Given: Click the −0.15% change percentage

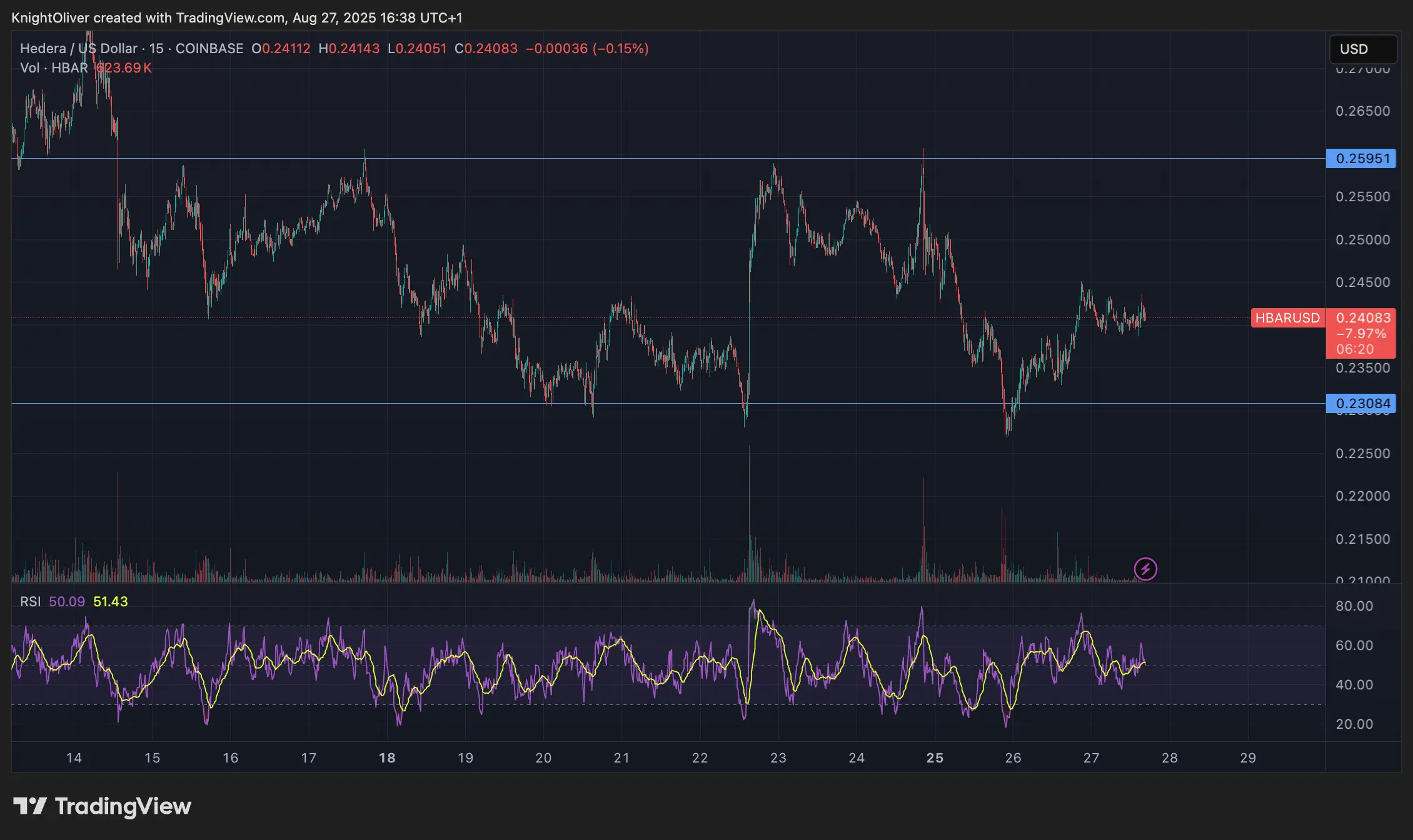Looking at the screenshot, I should coord(620,48).
